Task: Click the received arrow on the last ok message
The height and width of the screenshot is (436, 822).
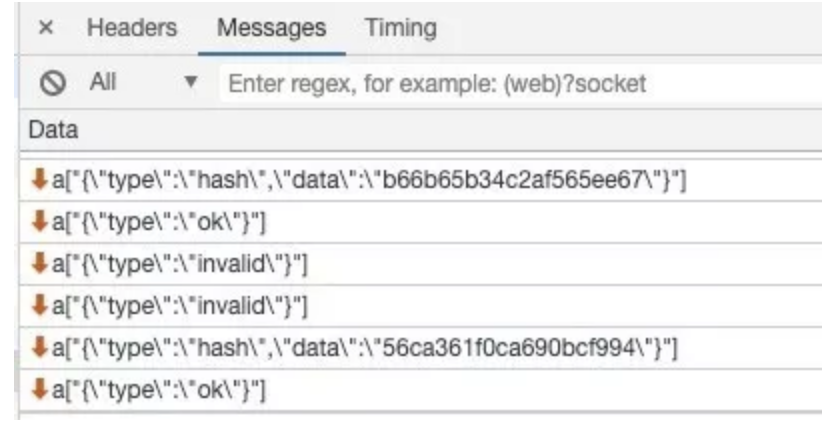Action: pyautogui.click(x=39, y=389)
